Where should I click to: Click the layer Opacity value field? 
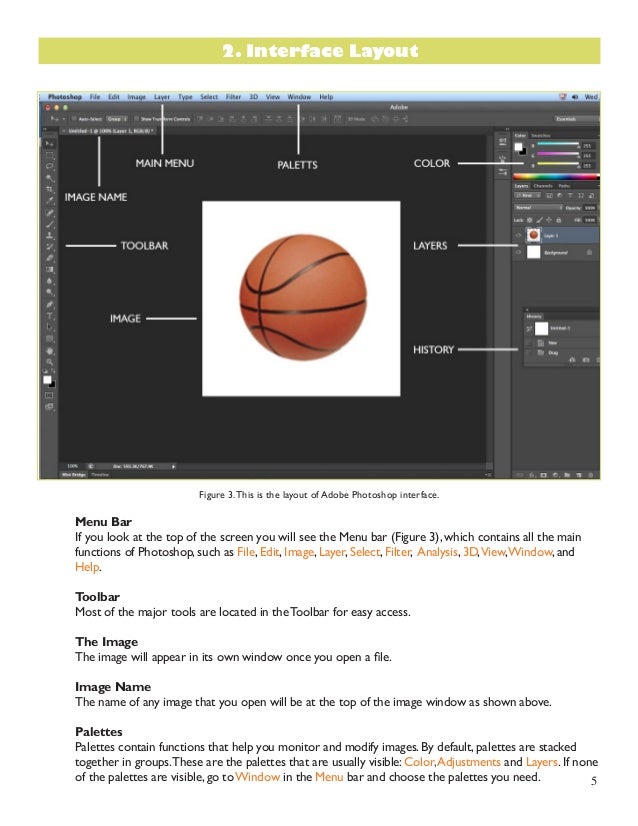point(590,208)
